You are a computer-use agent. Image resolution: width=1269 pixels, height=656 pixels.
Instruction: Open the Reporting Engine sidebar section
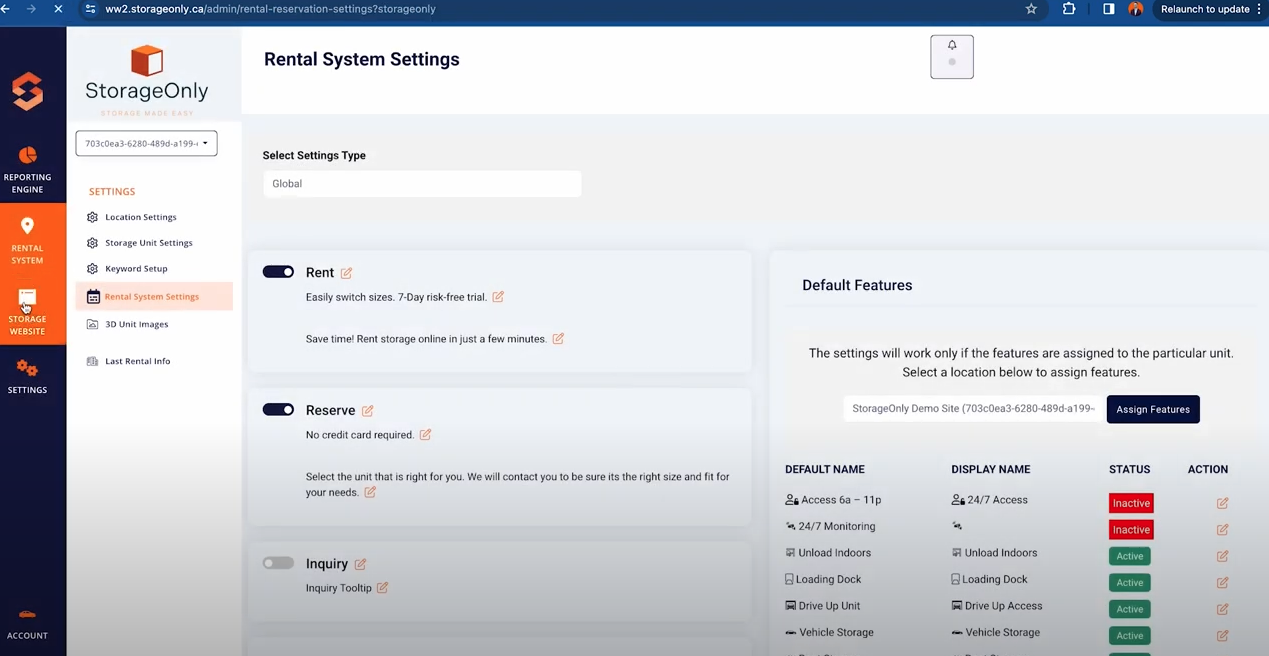coord(27,169)
